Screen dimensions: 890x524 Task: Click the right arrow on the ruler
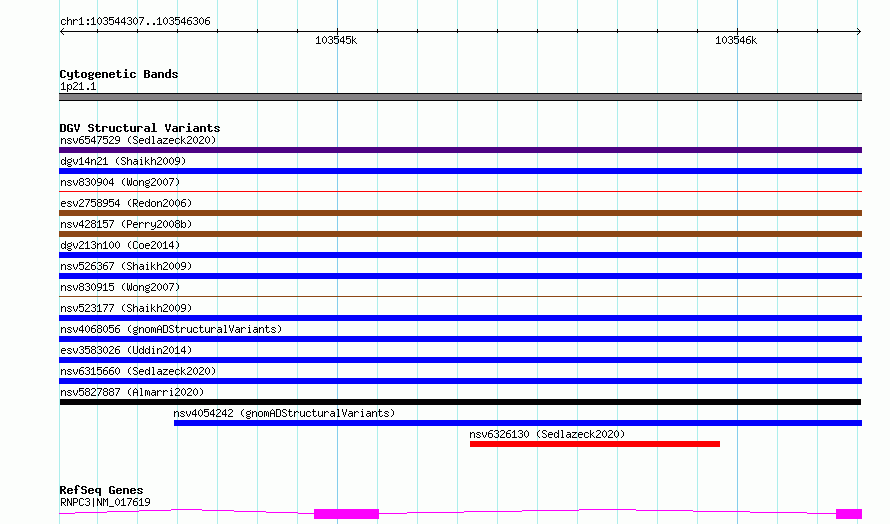click(x=859, y=32)
